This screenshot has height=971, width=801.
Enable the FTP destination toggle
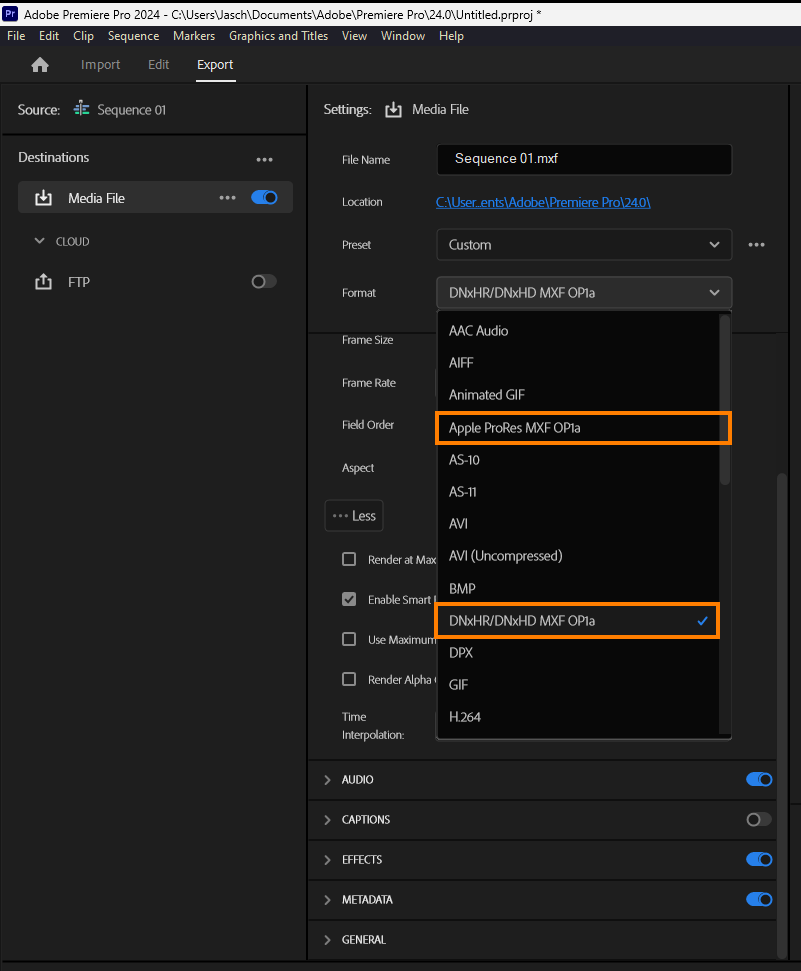tap(264, 282)
